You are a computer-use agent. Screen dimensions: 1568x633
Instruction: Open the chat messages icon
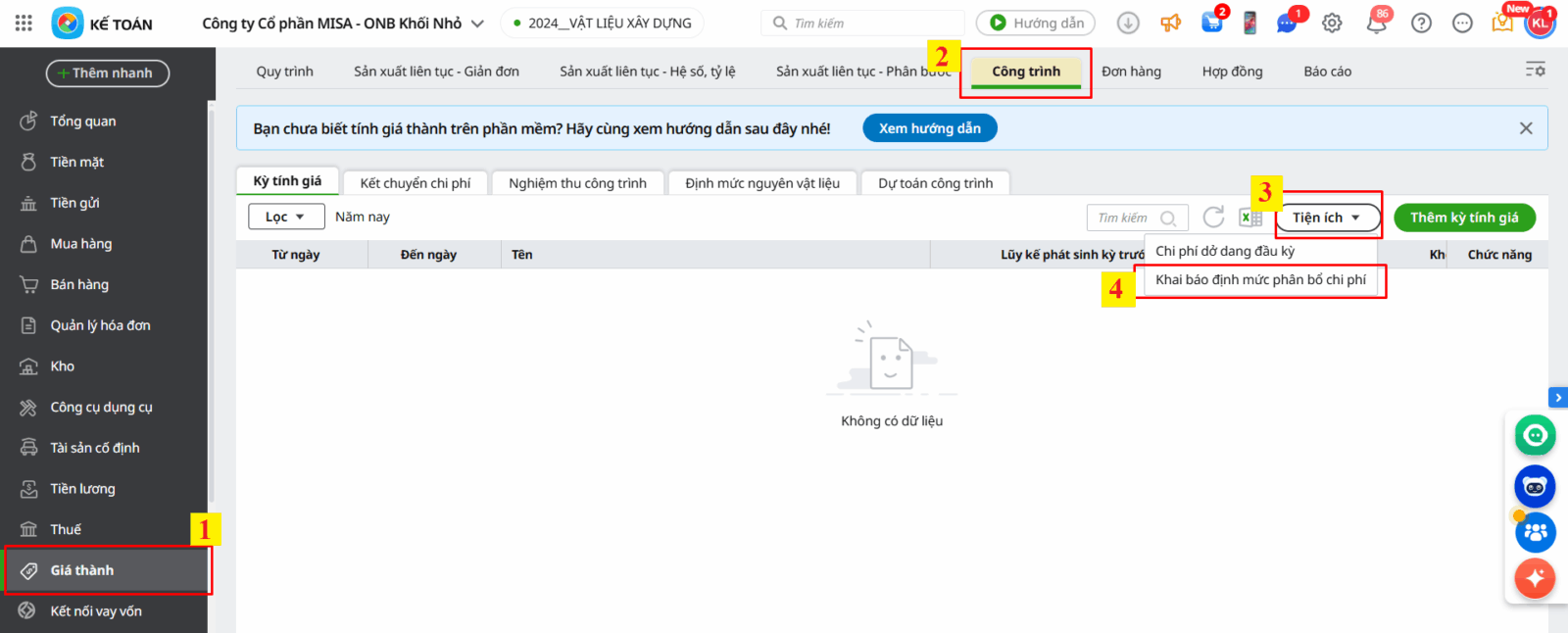coord(1287,23)
